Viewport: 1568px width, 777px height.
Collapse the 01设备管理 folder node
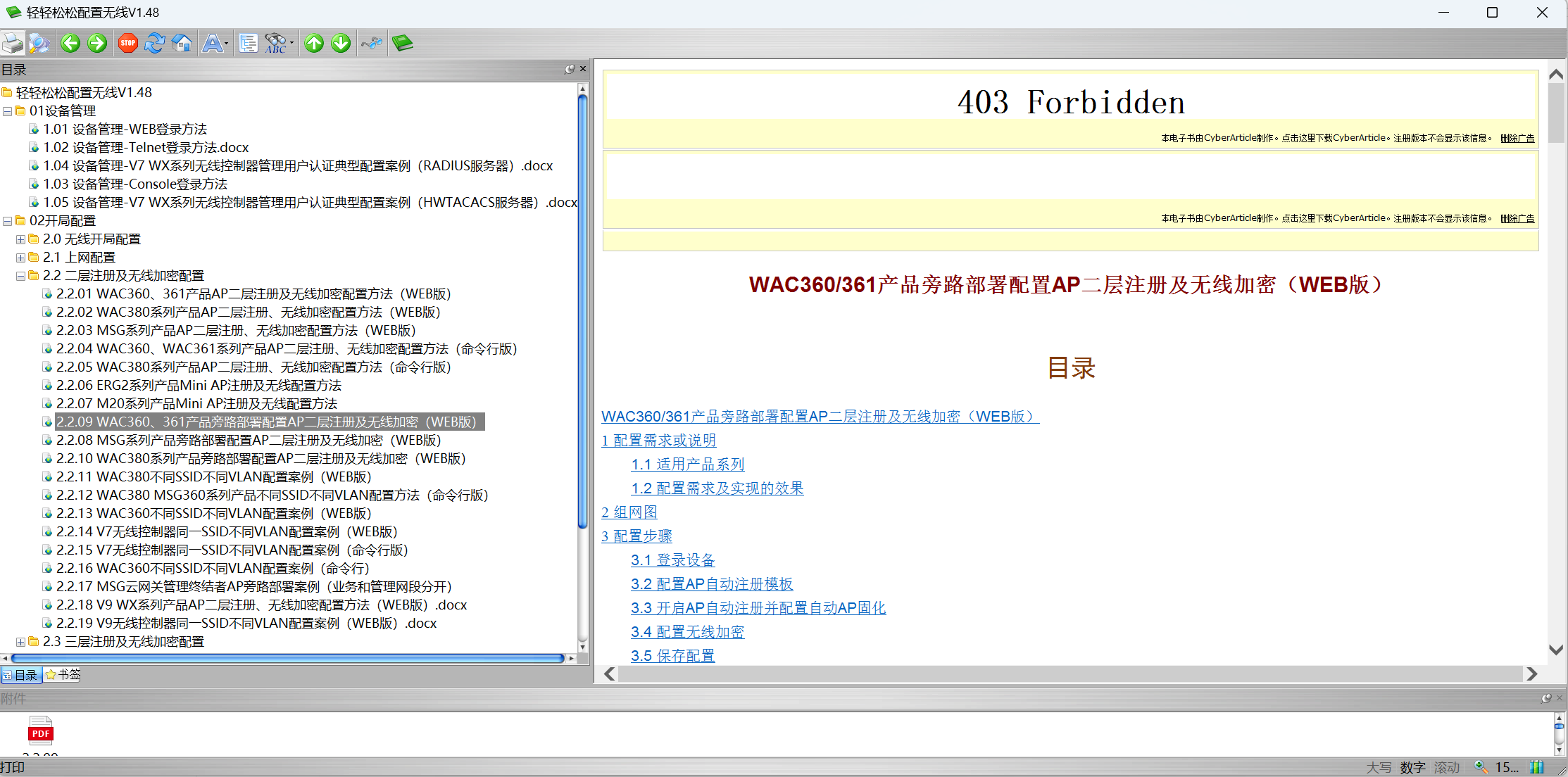coord(7,111)
